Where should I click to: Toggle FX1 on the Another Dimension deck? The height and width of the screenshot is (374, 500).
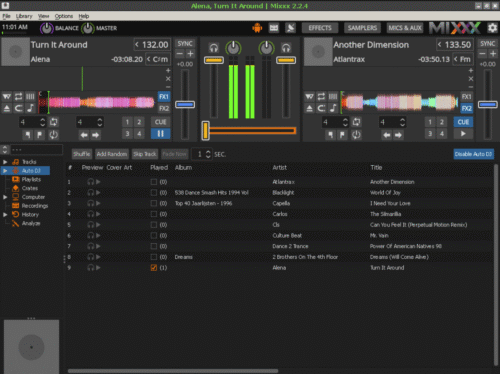(x=466, y=97)
